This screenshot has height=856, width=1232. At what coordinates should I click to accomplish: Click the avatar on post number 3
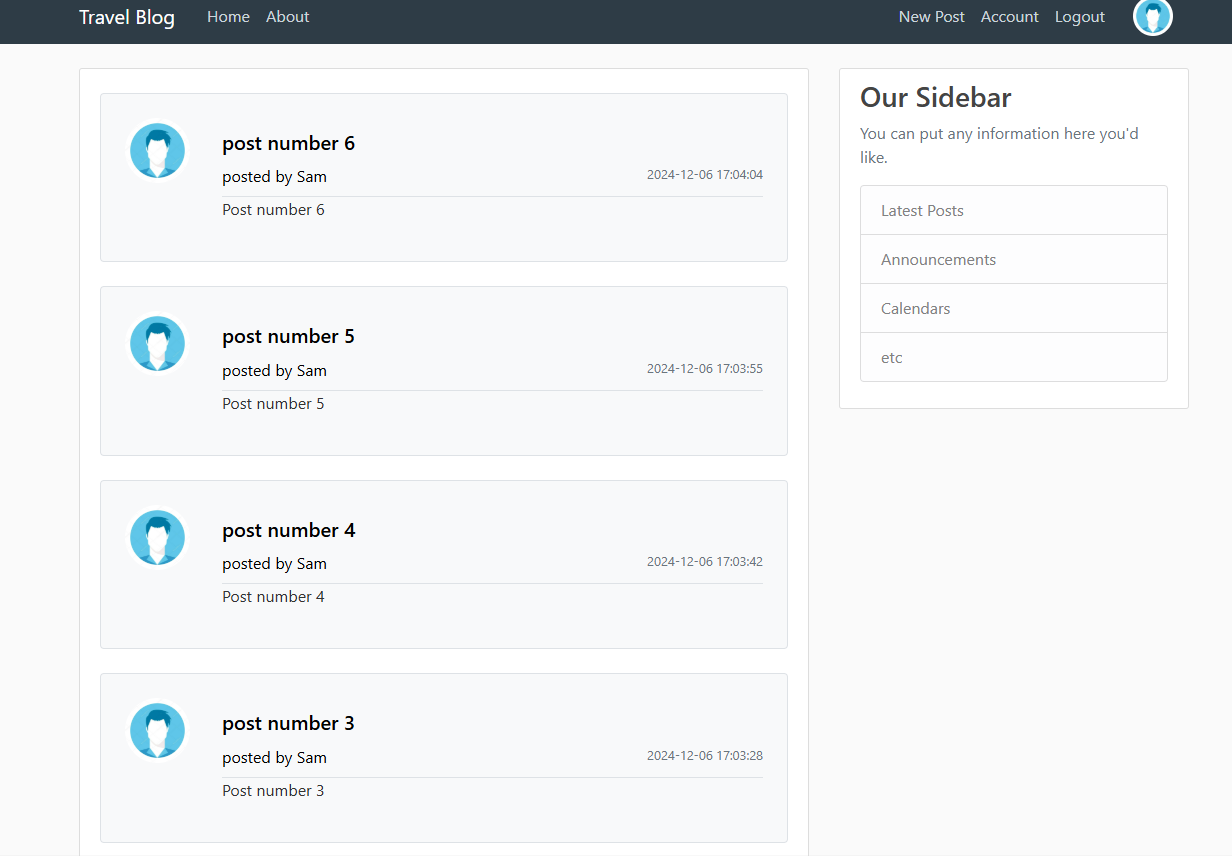click(x=157, y=731)
